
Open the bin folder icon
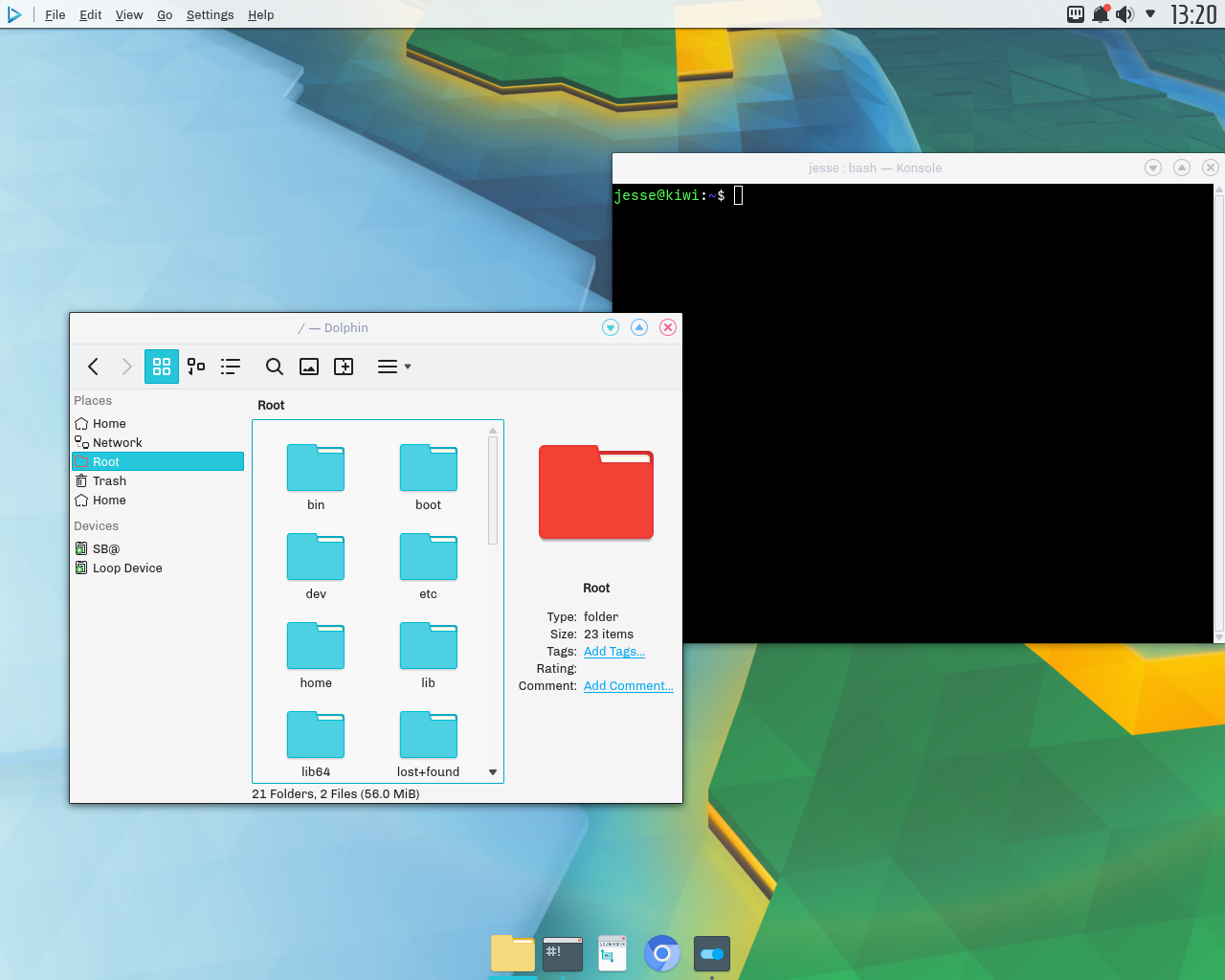[x=316, y=468]
